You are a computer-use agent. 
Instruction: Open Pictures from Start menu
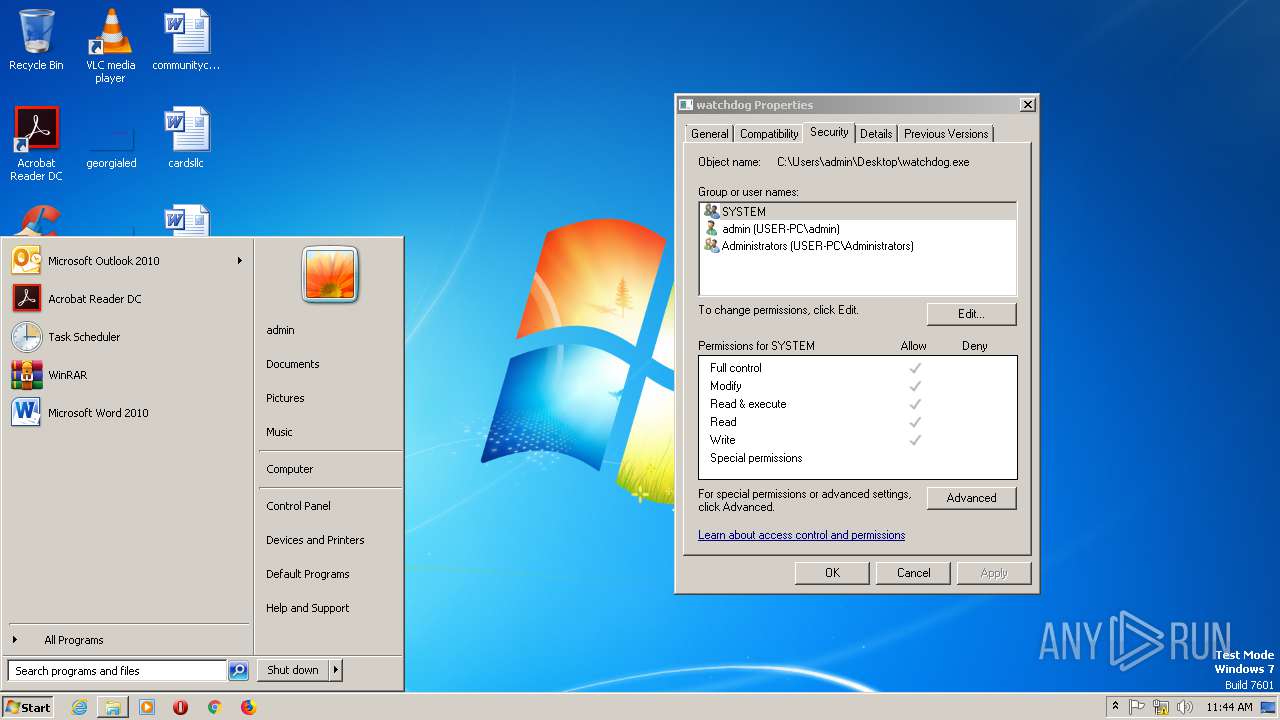click(x=285, y=398)
